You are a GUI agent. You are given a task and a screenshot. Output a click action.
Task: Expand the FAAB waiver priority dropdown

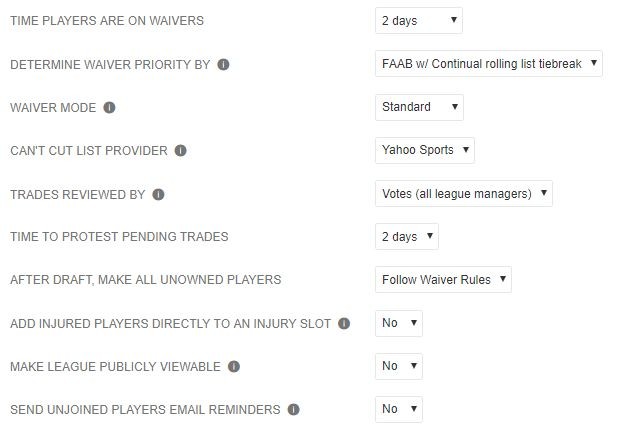point(488,64)
